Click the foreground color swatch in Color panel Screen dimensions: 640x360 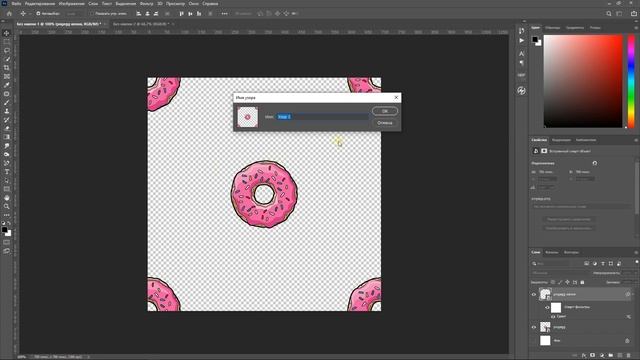[535, 39]
